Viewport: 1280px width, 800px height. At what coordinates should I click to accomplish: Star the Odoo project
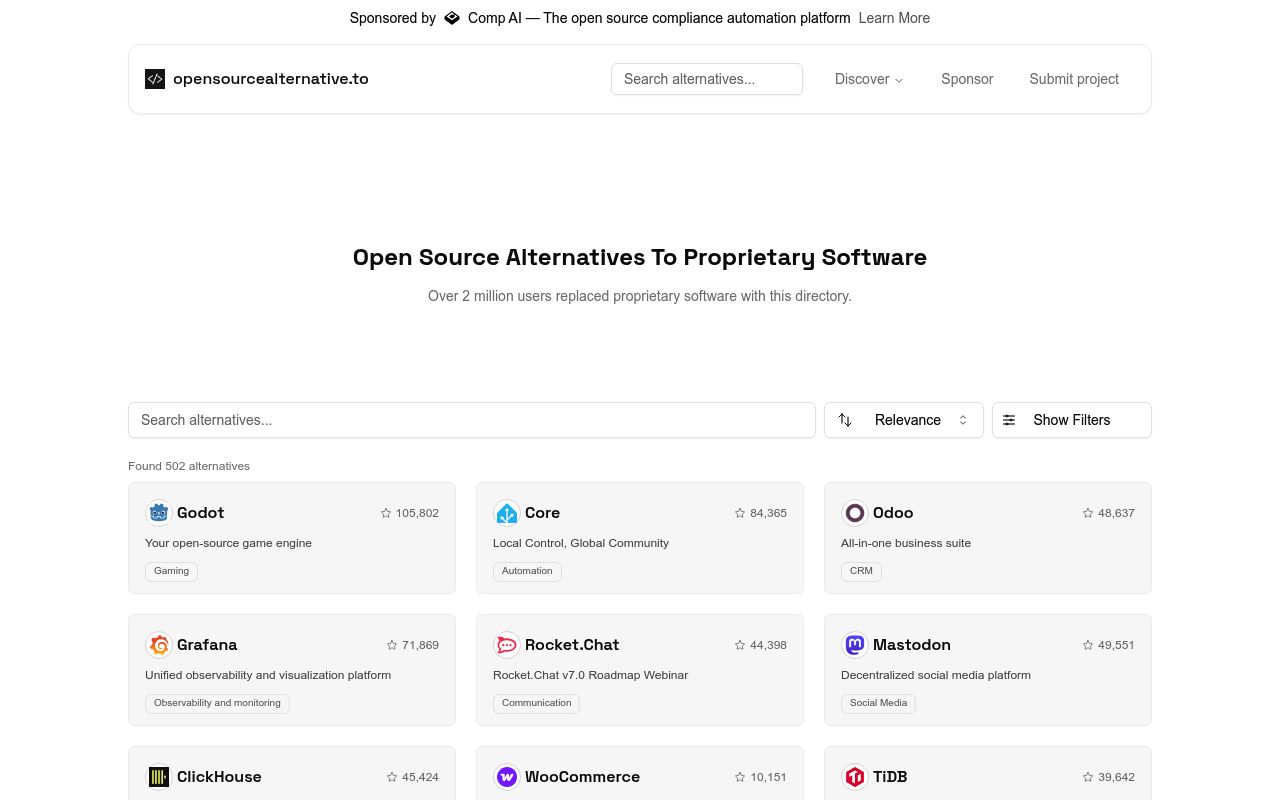1088,512
